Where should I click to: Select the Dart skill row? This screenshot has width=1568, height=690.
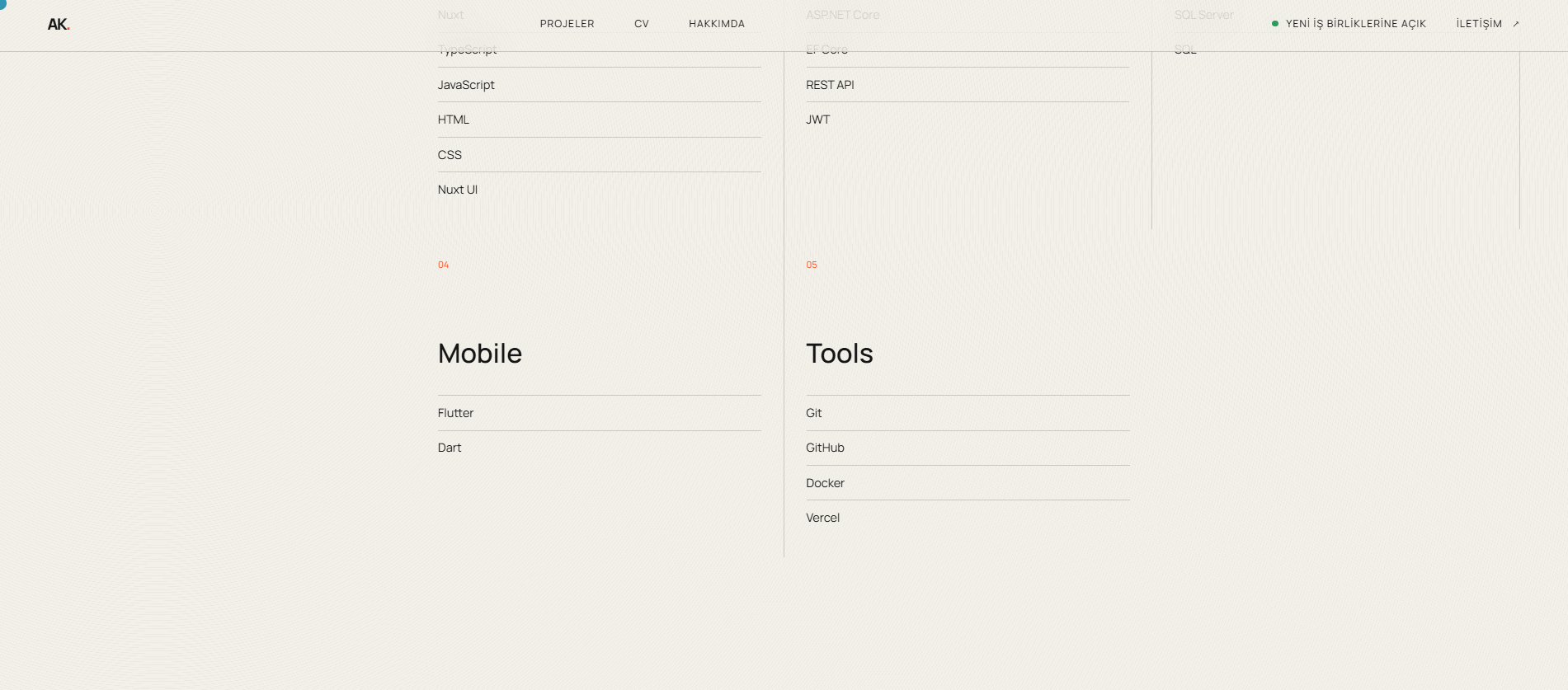click(x=599, y=448)
